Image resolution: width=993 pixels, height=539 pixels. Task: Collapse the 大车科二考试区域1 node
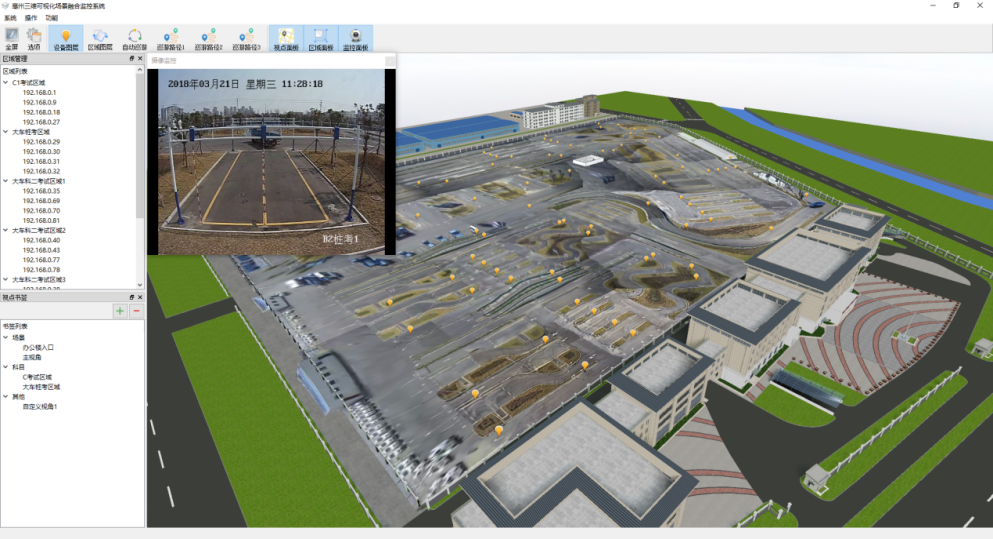click(6, 181)
